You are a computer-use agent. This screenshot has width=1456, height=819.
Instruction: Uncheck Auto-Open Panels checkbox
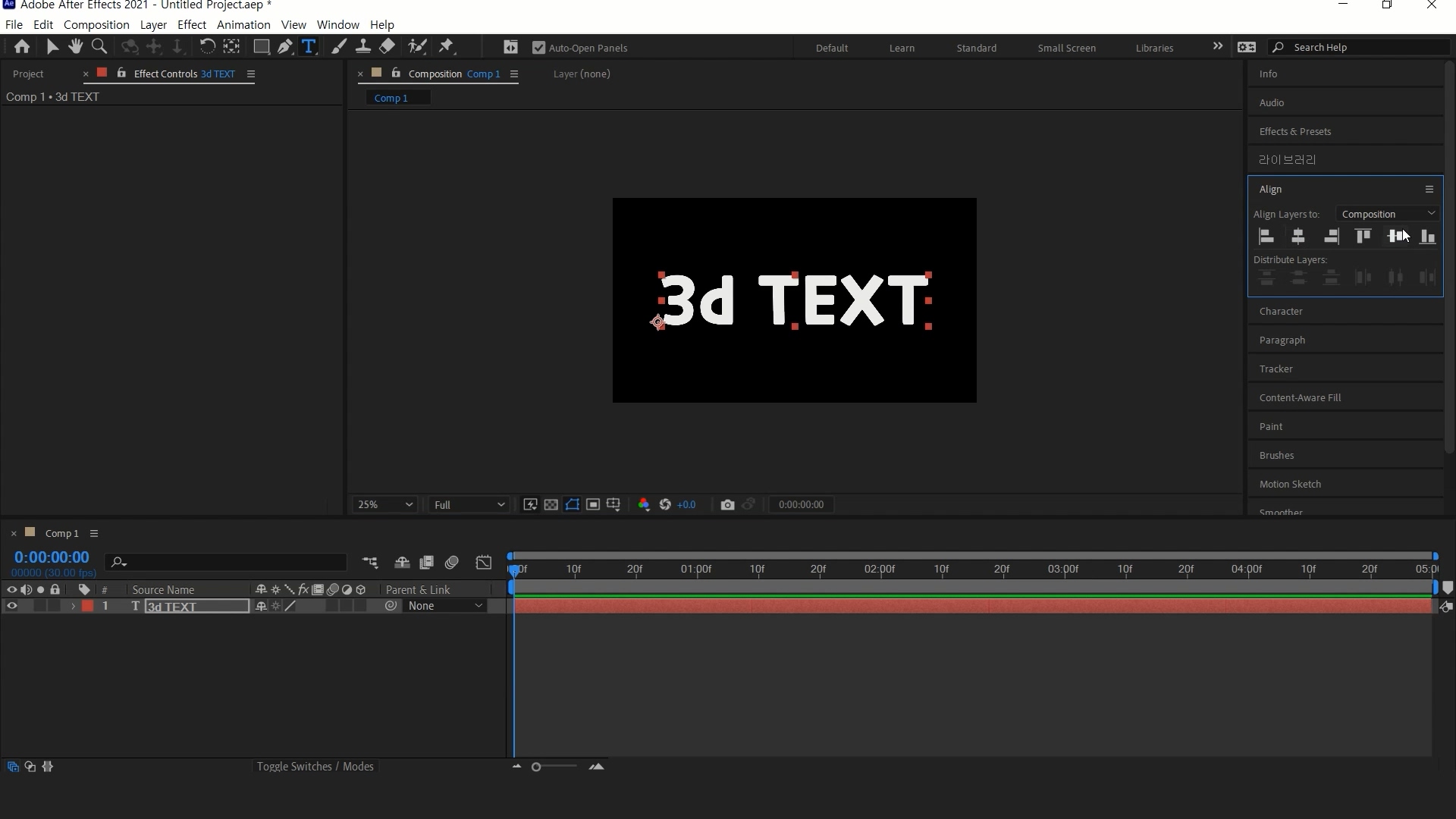[539, 48]
